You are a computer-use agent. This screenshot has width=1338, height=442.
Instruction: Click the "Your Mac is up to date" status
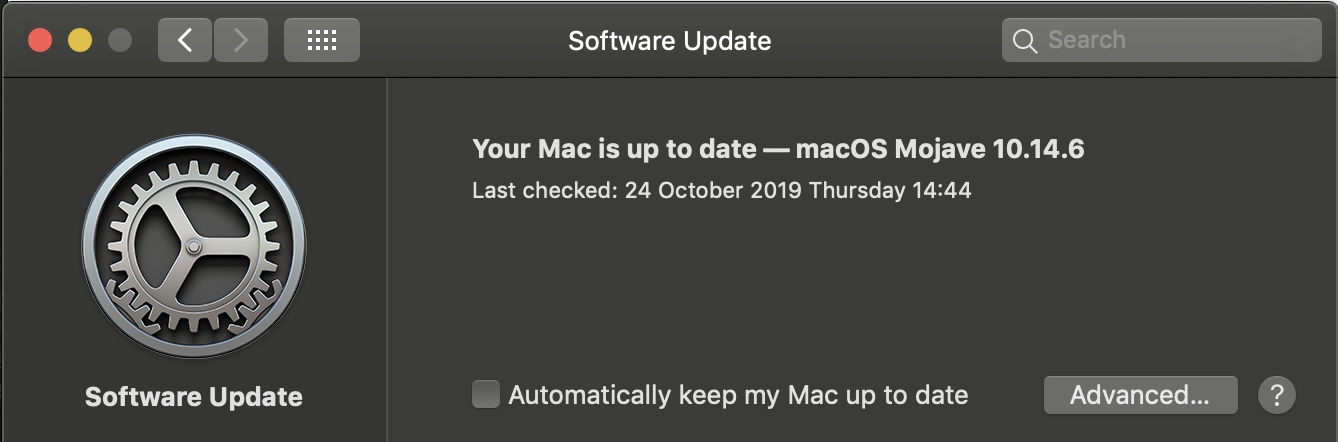614,149
